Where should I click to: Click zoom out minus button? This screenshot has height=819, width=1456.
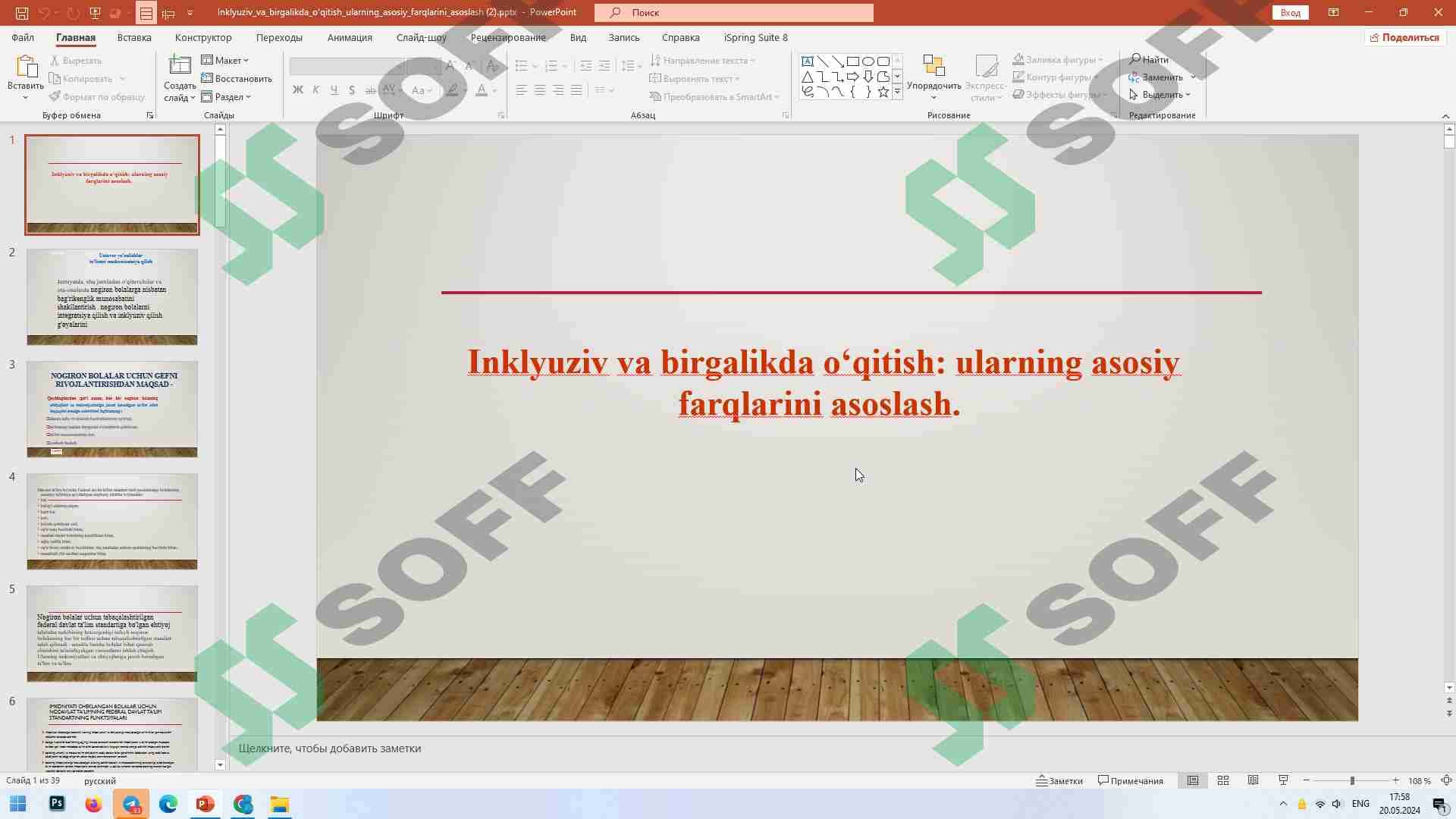(x=1306, y=780)
